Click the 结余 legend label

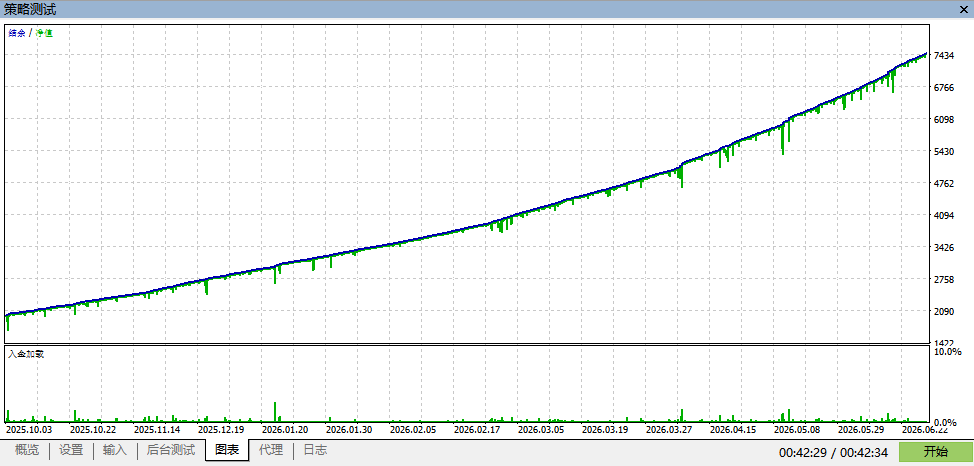click(x=17, y=34)
